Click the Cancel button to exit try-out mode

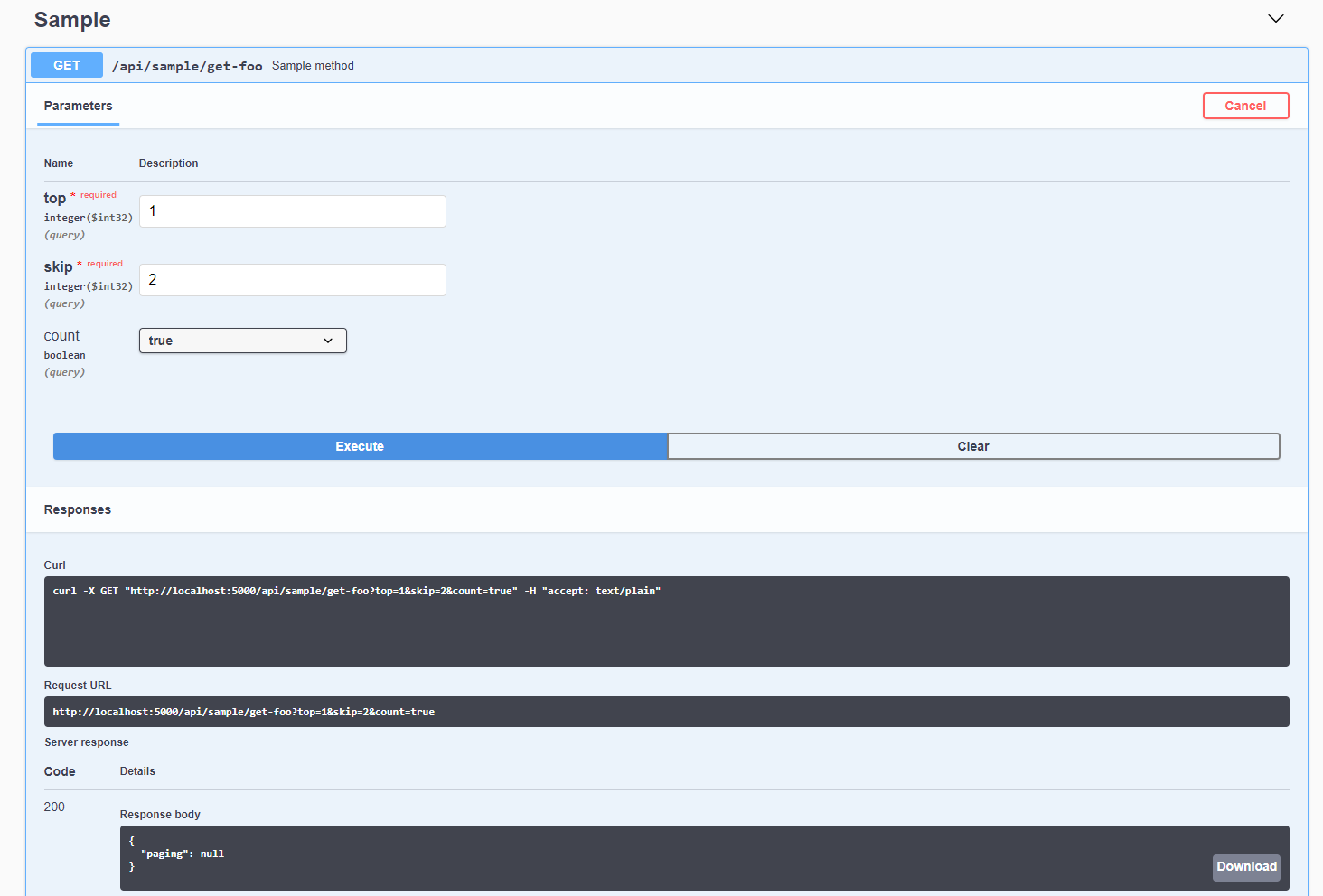(1245, 105)
